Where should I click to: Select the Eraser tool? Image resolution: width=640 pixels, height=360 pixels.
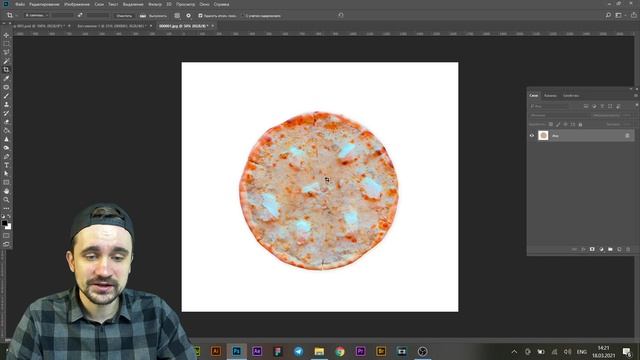pos(6,122)
